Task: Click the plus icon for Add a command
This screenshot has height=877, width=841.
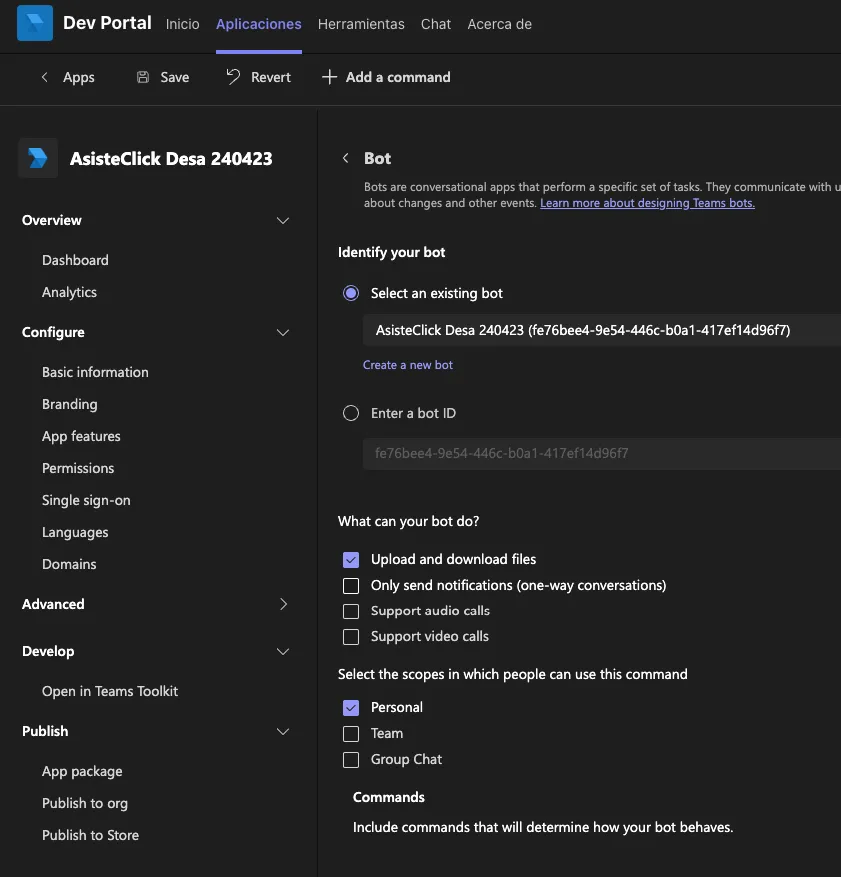Action: 329,77
